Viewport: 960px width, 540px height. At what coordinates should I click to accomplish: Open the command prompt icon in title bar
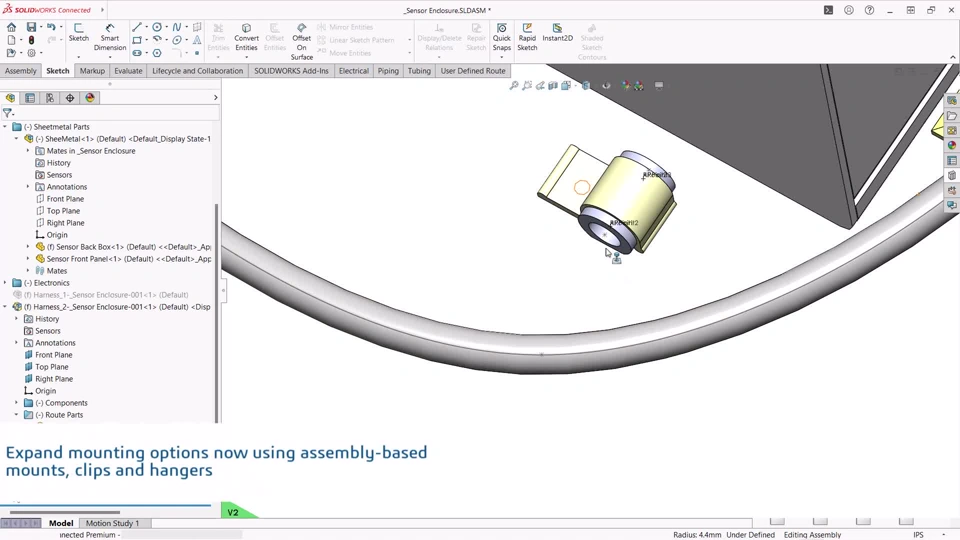click(828, 10)
